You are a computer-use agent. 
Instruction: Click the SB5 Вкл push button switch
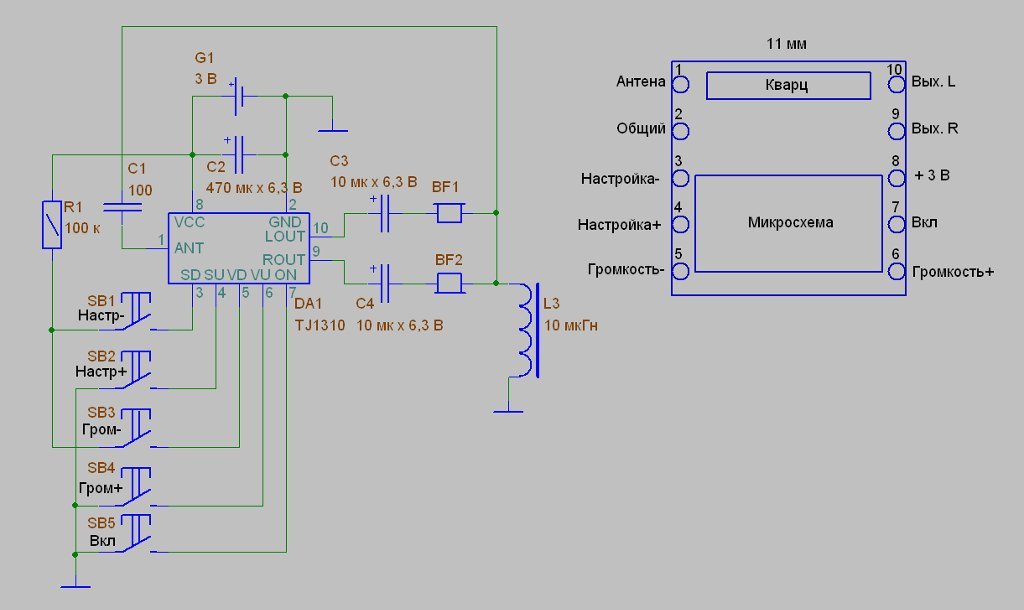point(136,534)
